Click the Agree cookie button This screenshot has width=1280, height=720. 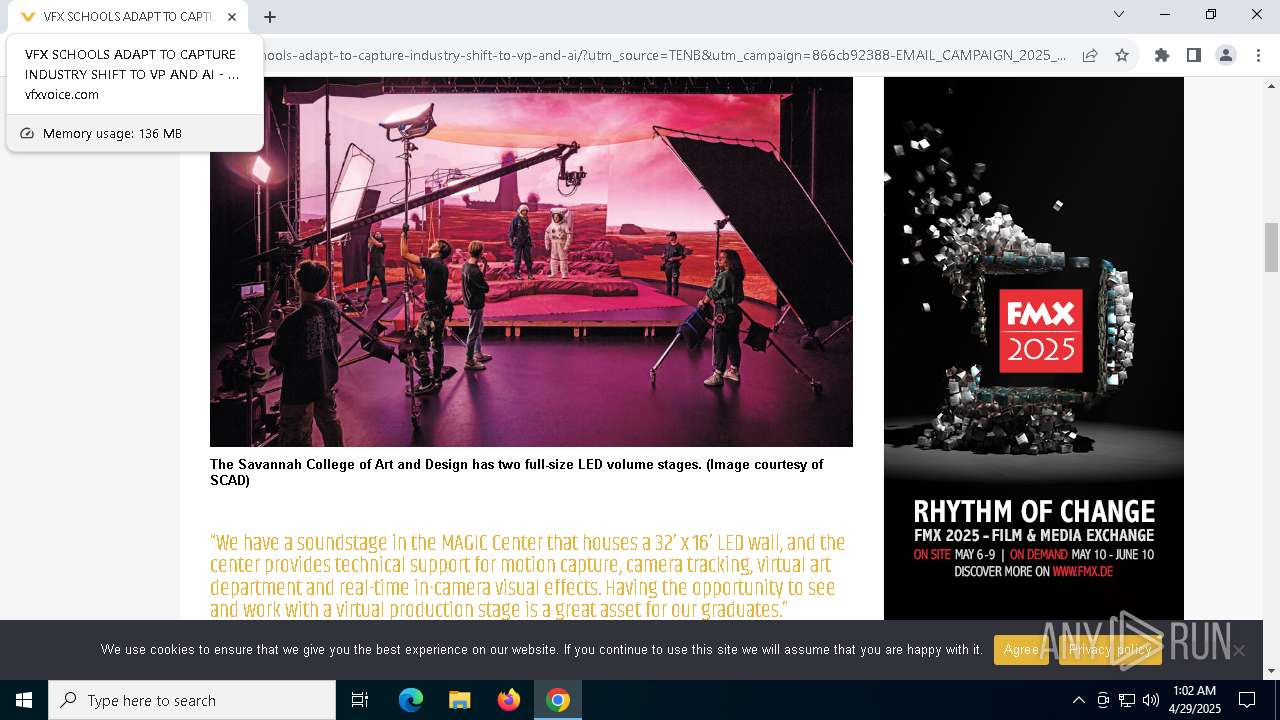tap(1021, 650)
